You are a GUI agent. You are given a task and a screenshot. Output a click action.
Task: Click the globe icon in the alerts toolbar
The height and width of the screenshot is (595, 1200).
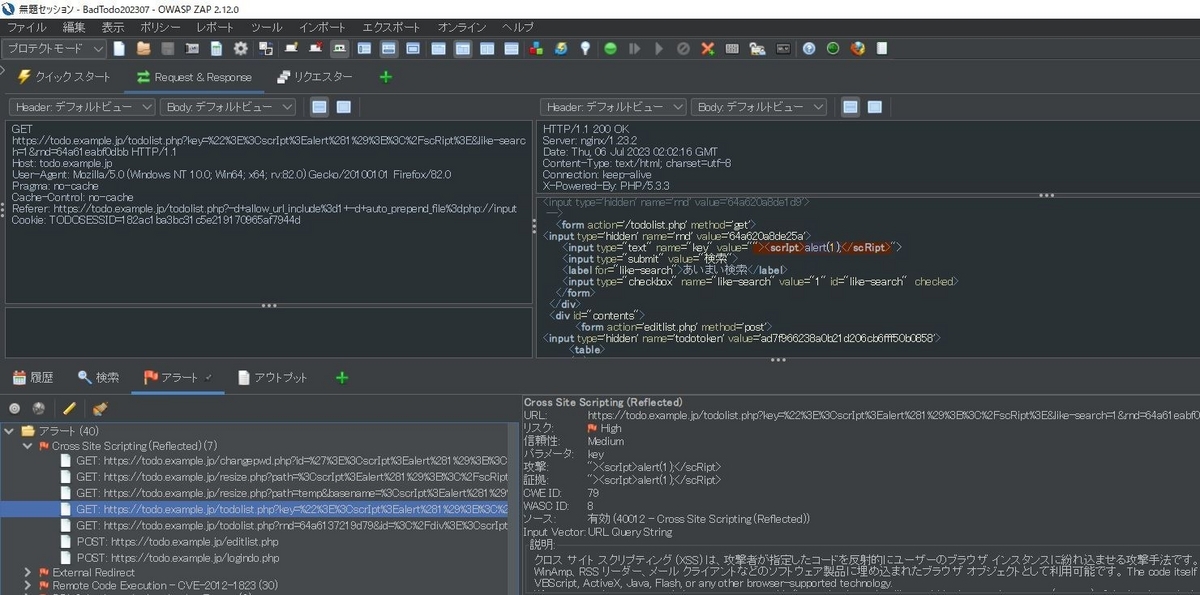(38, 408)
